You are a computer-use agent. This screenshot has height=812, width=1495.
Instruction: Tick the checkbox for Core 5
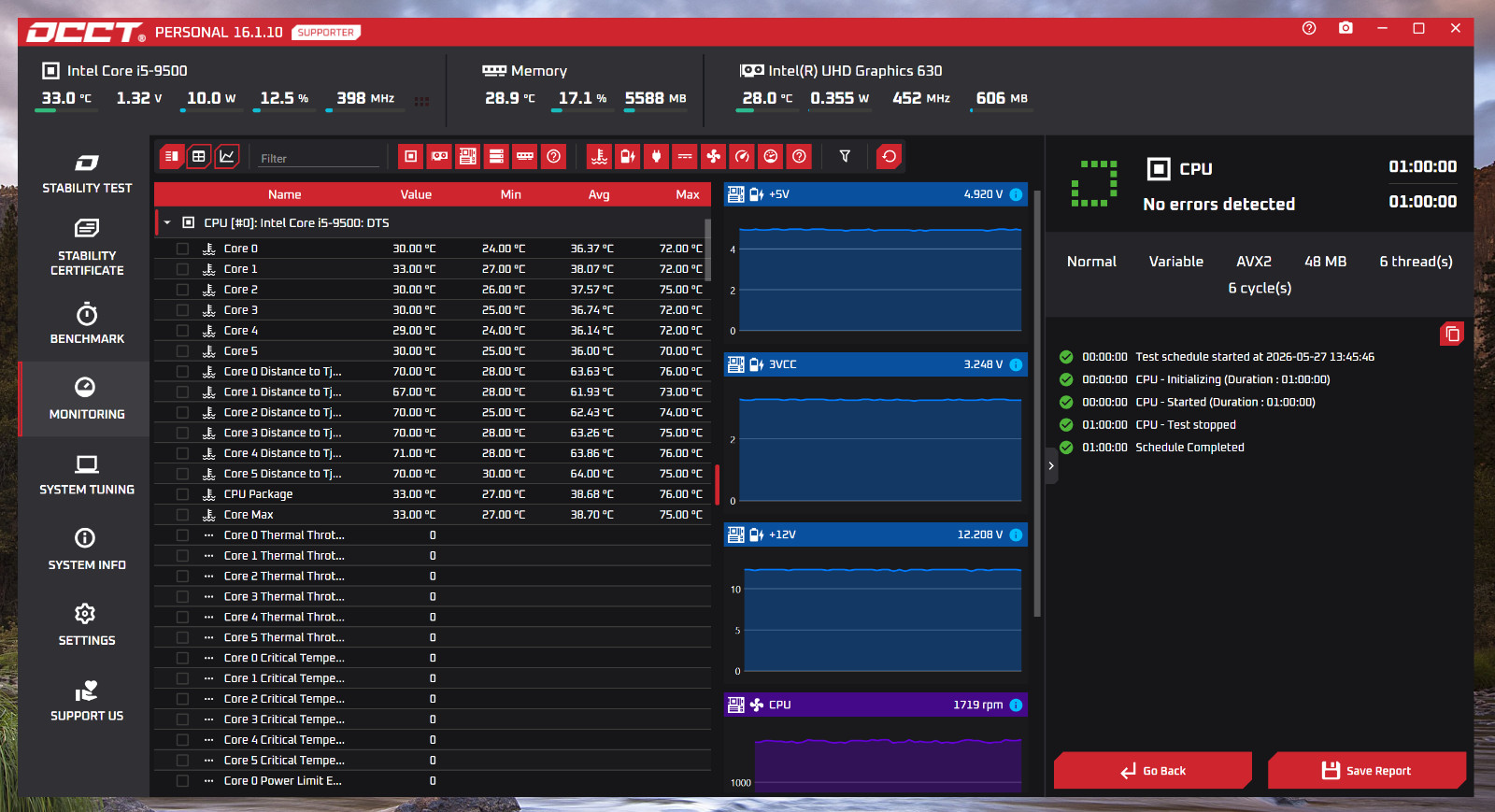click(x=182, y=351)
